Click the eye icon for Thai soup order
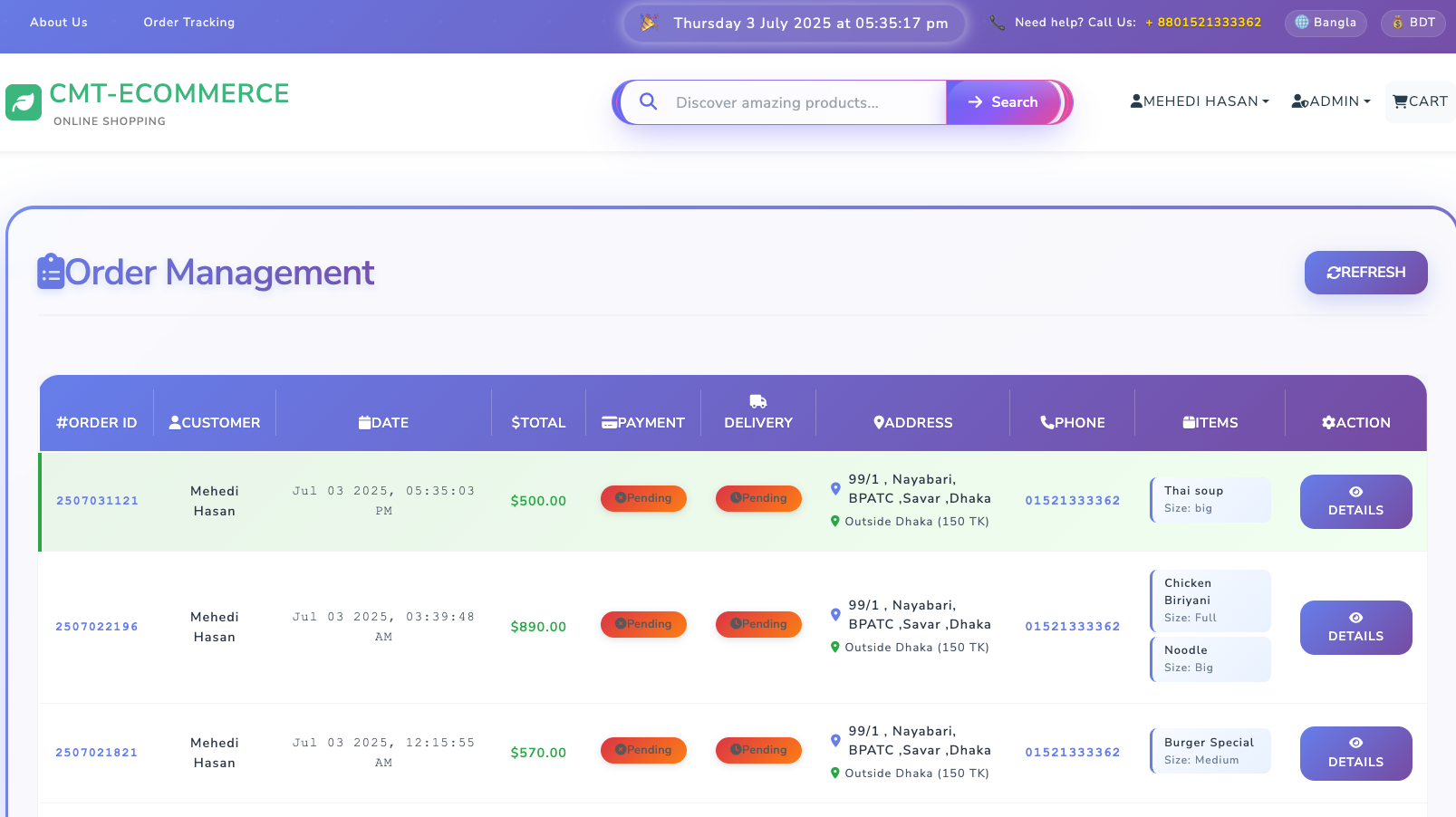1456x817 pixels. 1355,492
